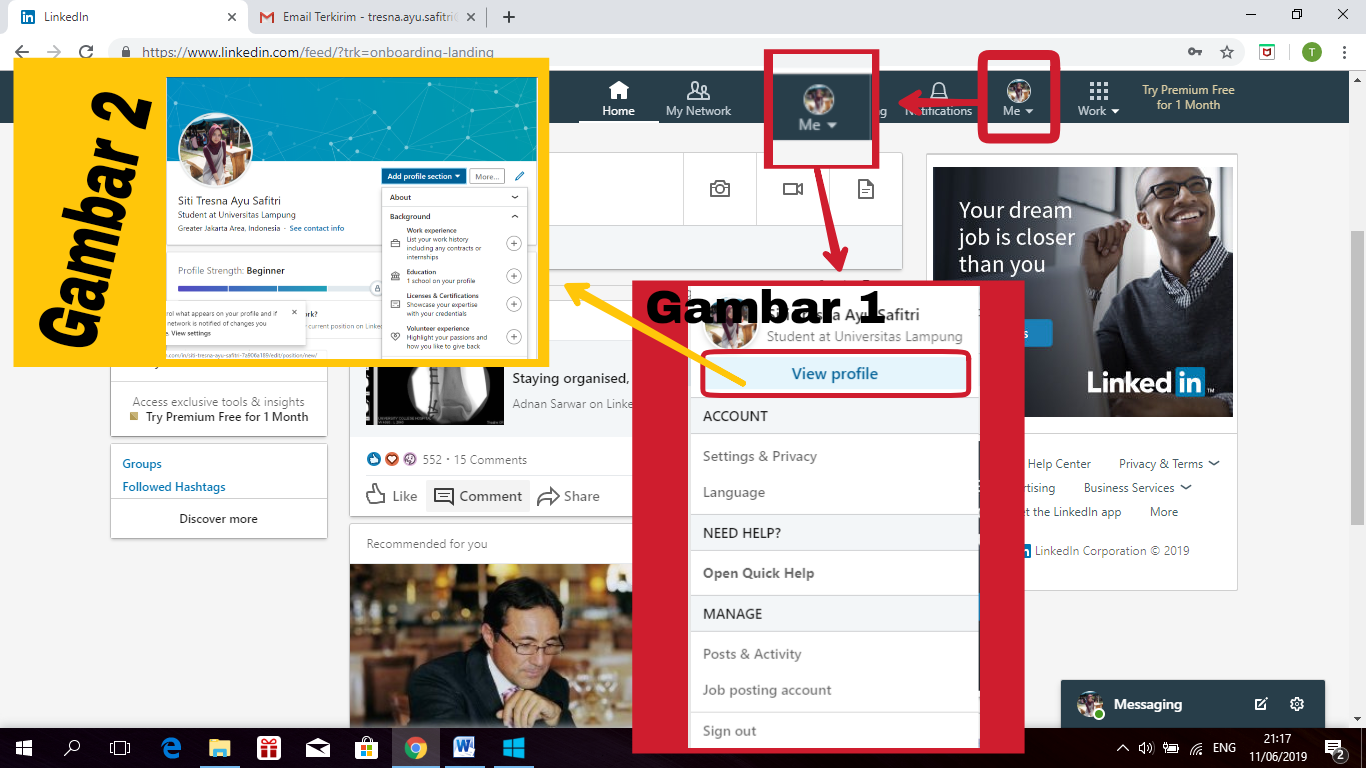
Task: Open the Windows Start menu
Action: pyautogui.click(x=23, y=747)
